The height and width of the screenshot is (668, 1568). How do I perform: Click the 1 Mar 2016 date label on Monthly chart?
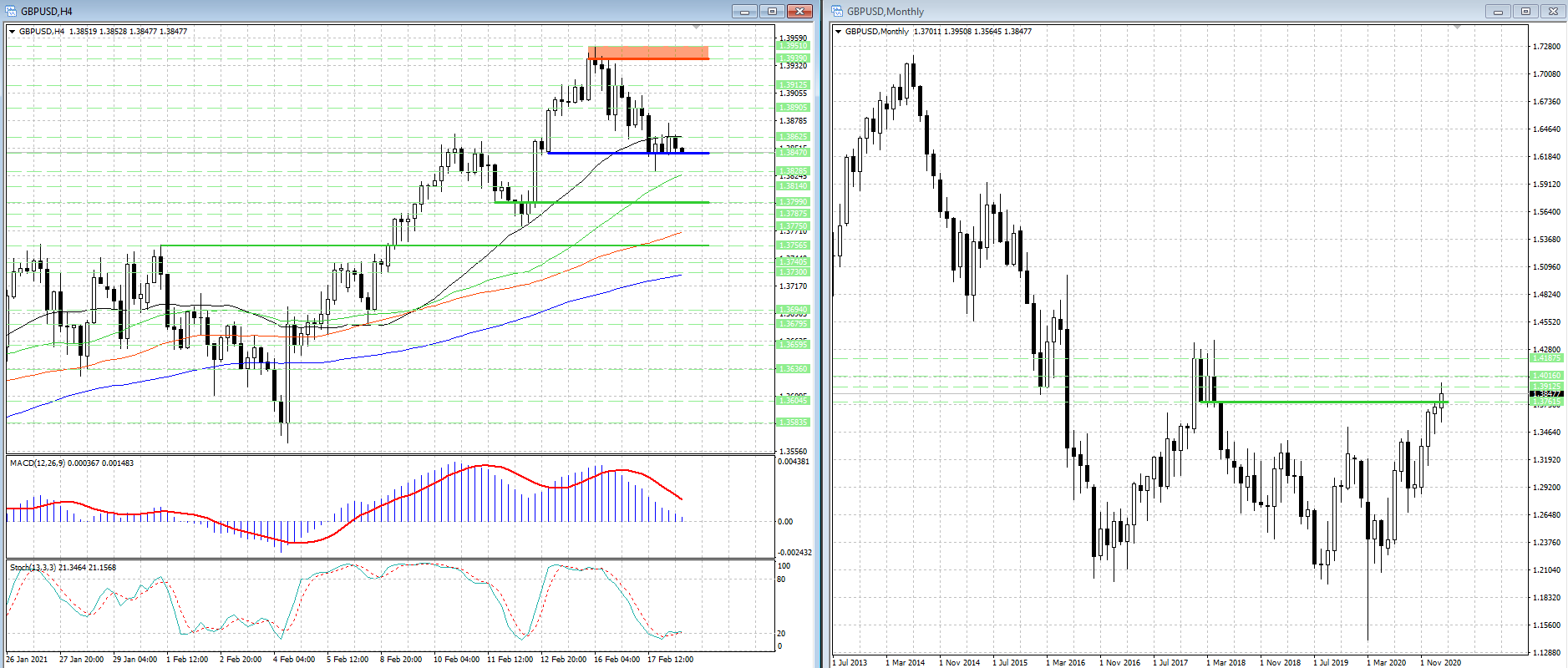click(x=1065, y=662)
